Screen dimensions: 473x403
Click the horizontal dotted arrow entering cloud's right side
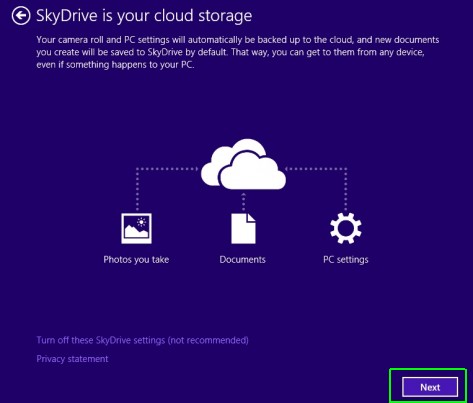pyautogui.click(x=316, y=169)
